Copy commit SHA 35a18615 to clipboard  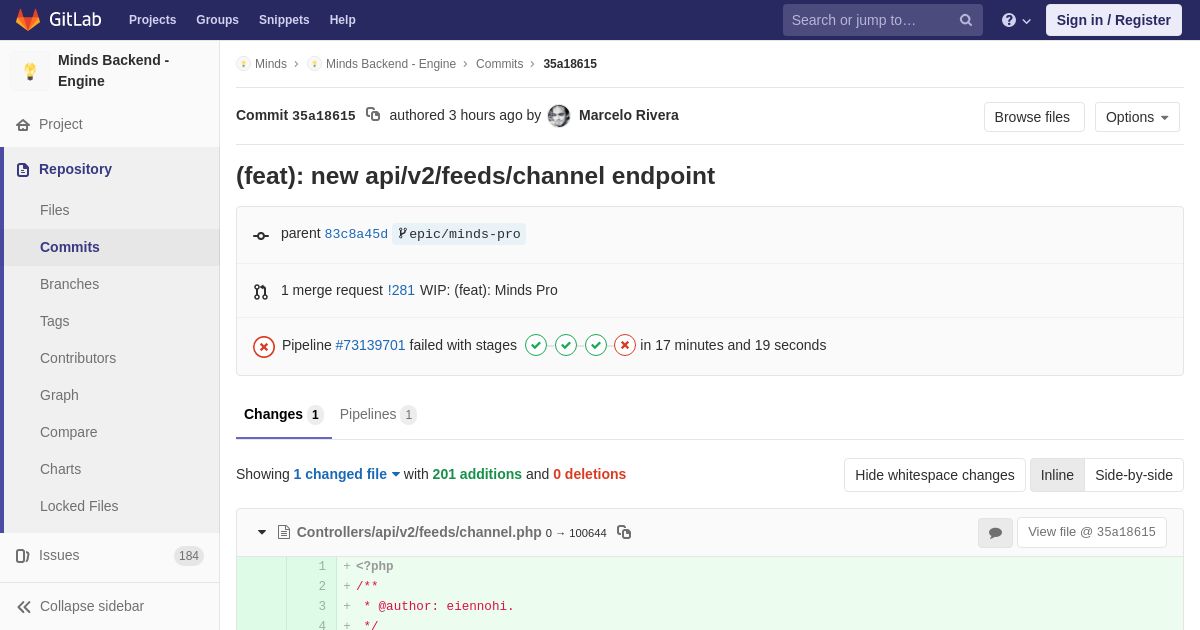(373, 115)
